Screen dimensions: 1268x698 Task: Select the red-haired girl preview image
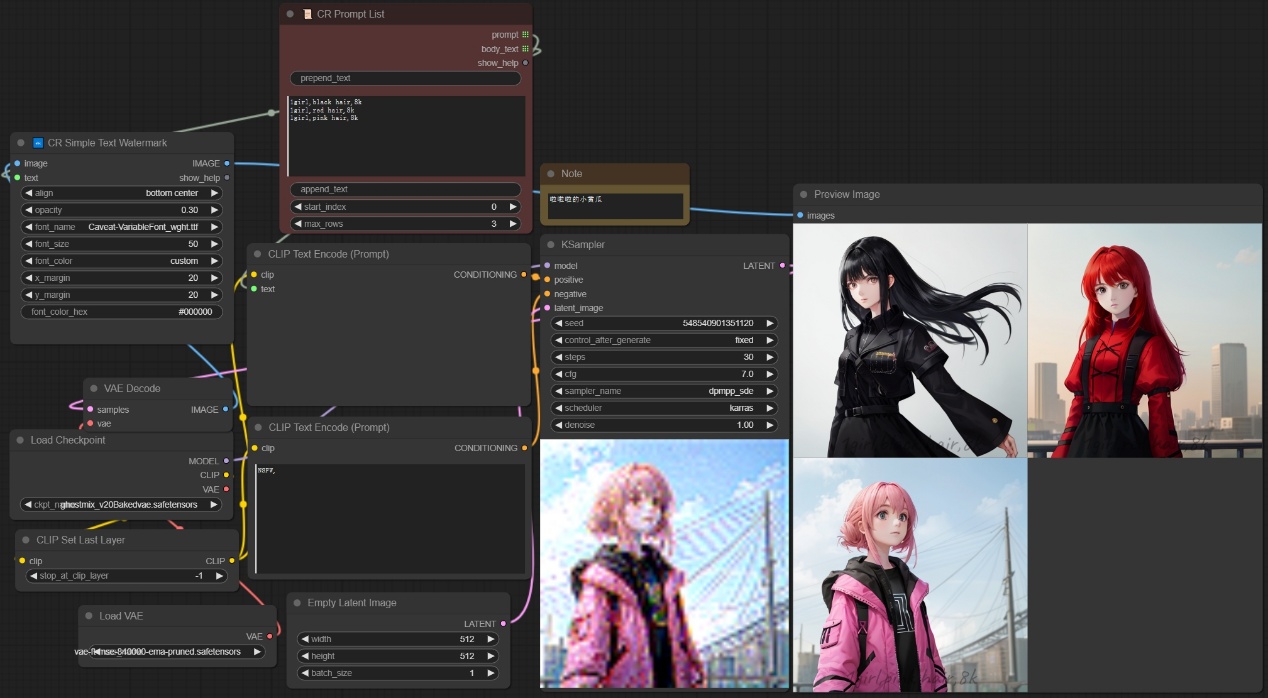(x=1144, y=340)
